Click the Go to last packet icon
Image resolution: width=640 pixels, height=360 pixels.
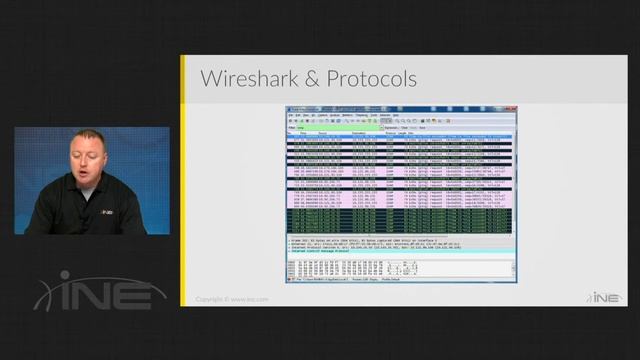coord(375,121)
